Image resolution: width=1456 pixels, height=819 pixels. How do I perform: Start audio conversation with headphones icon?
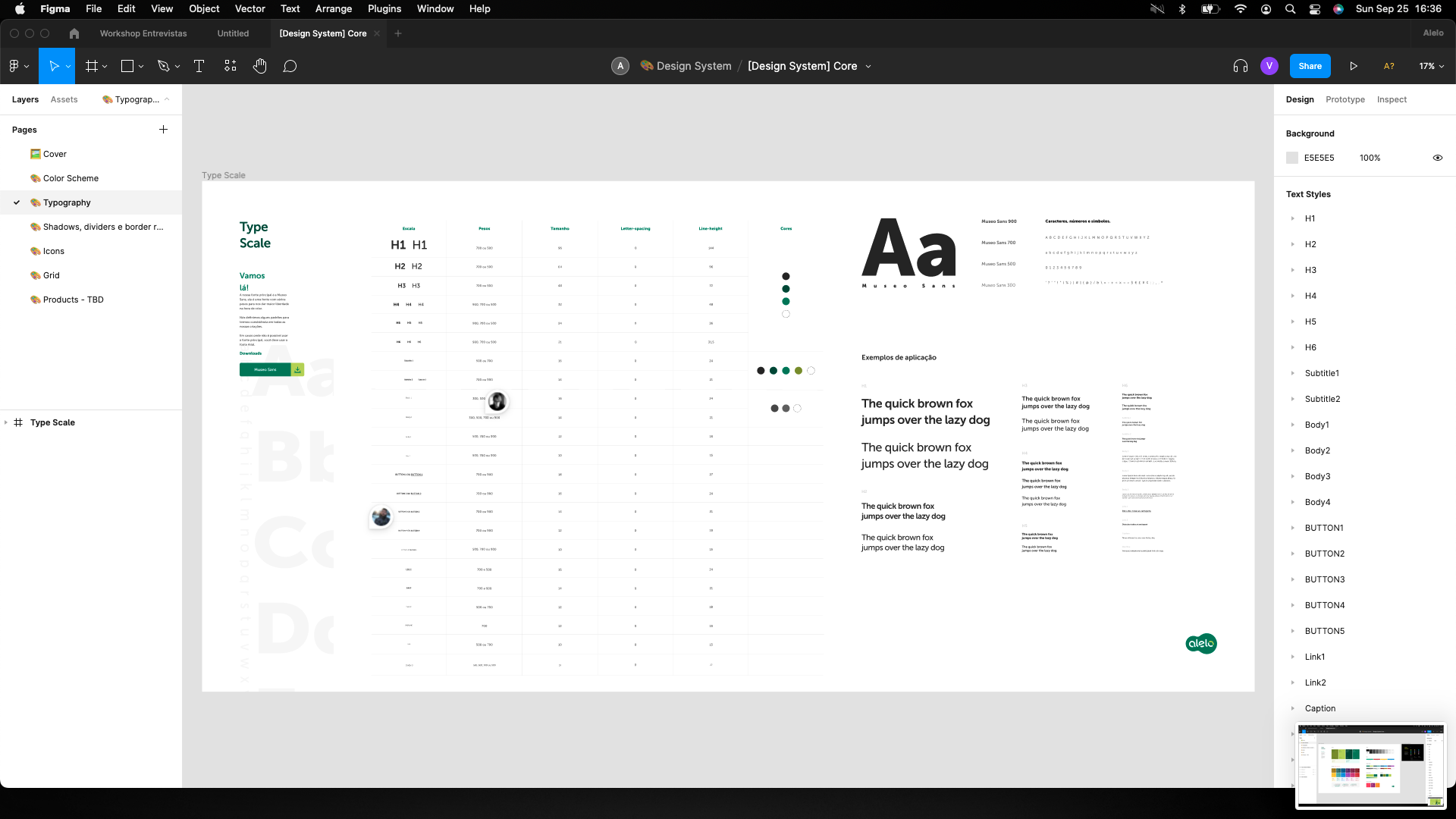coord(1241,67)
